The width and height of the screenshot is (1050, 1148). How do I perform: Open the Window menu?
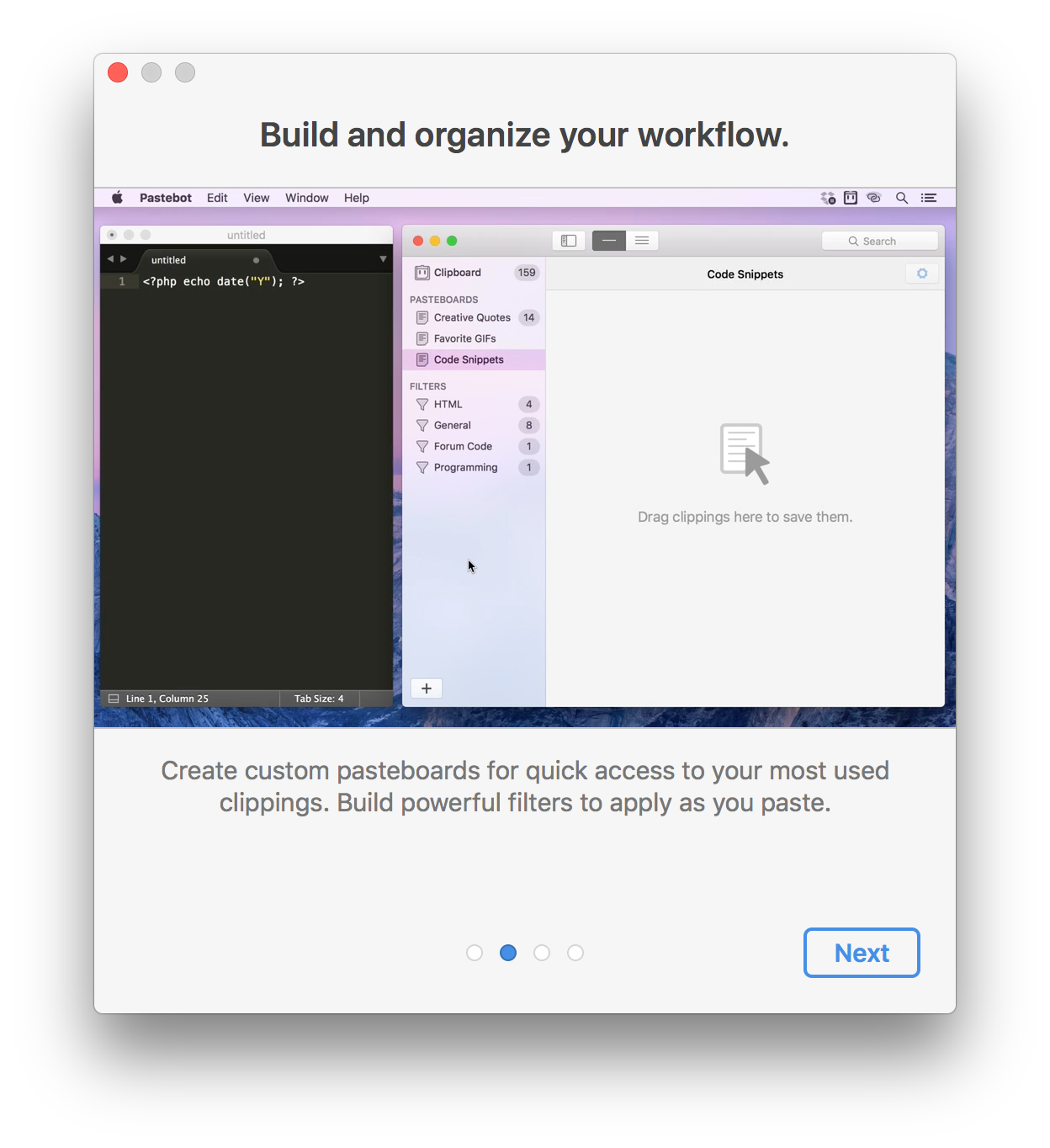click(307, 198)
